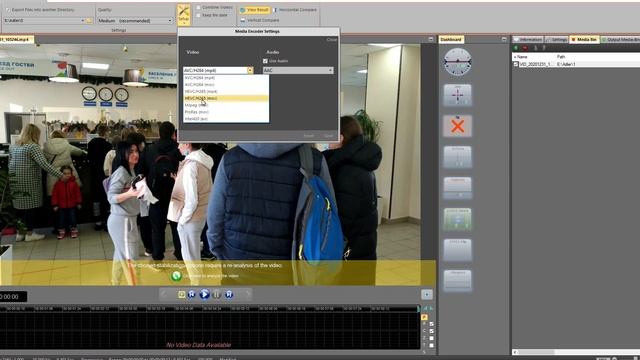
Task: Click the timeline ruler timecode strip
Action: tap(209, 309)
